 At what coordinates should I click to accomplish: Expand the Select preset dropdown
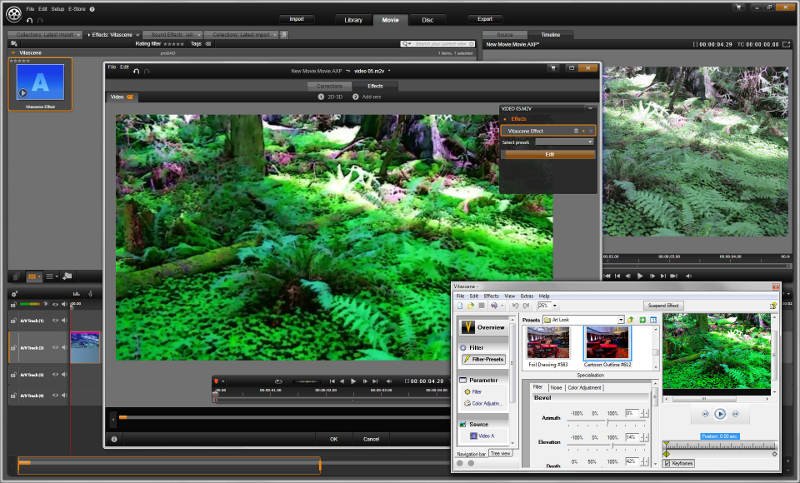(591, 142)
